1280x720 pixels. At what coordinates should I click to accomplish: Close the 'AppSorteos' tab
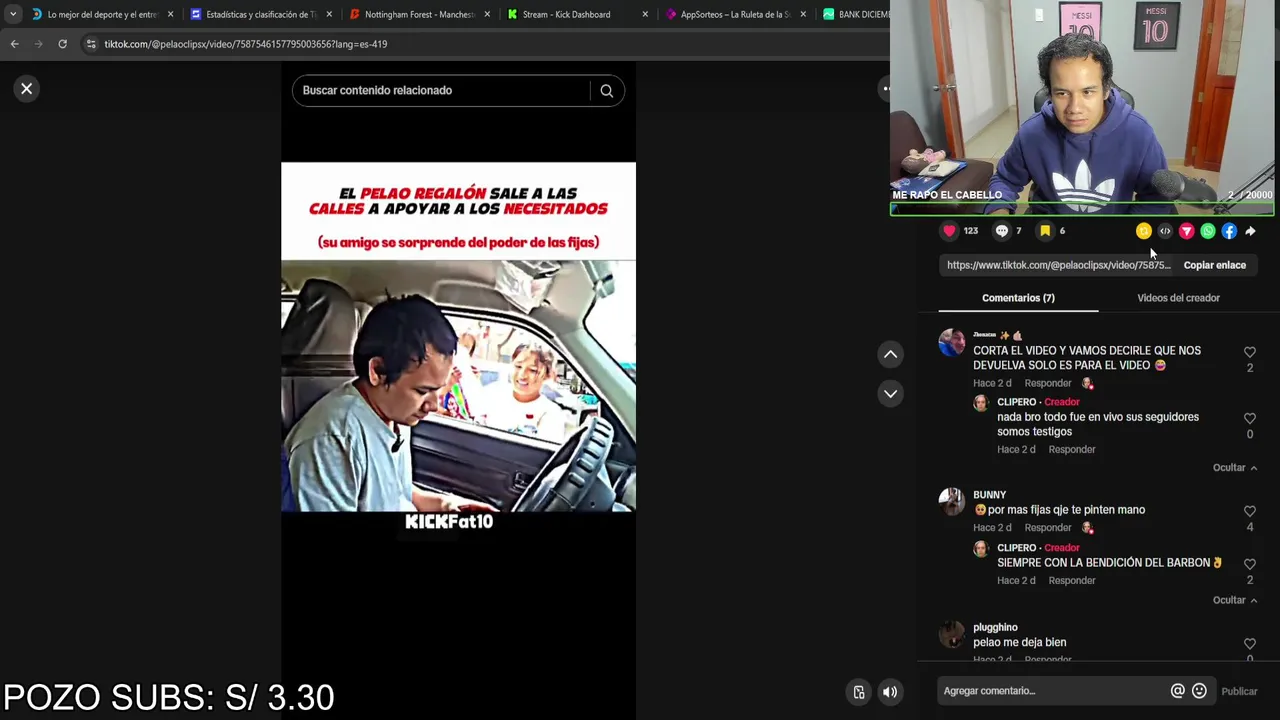coord(803,15)
